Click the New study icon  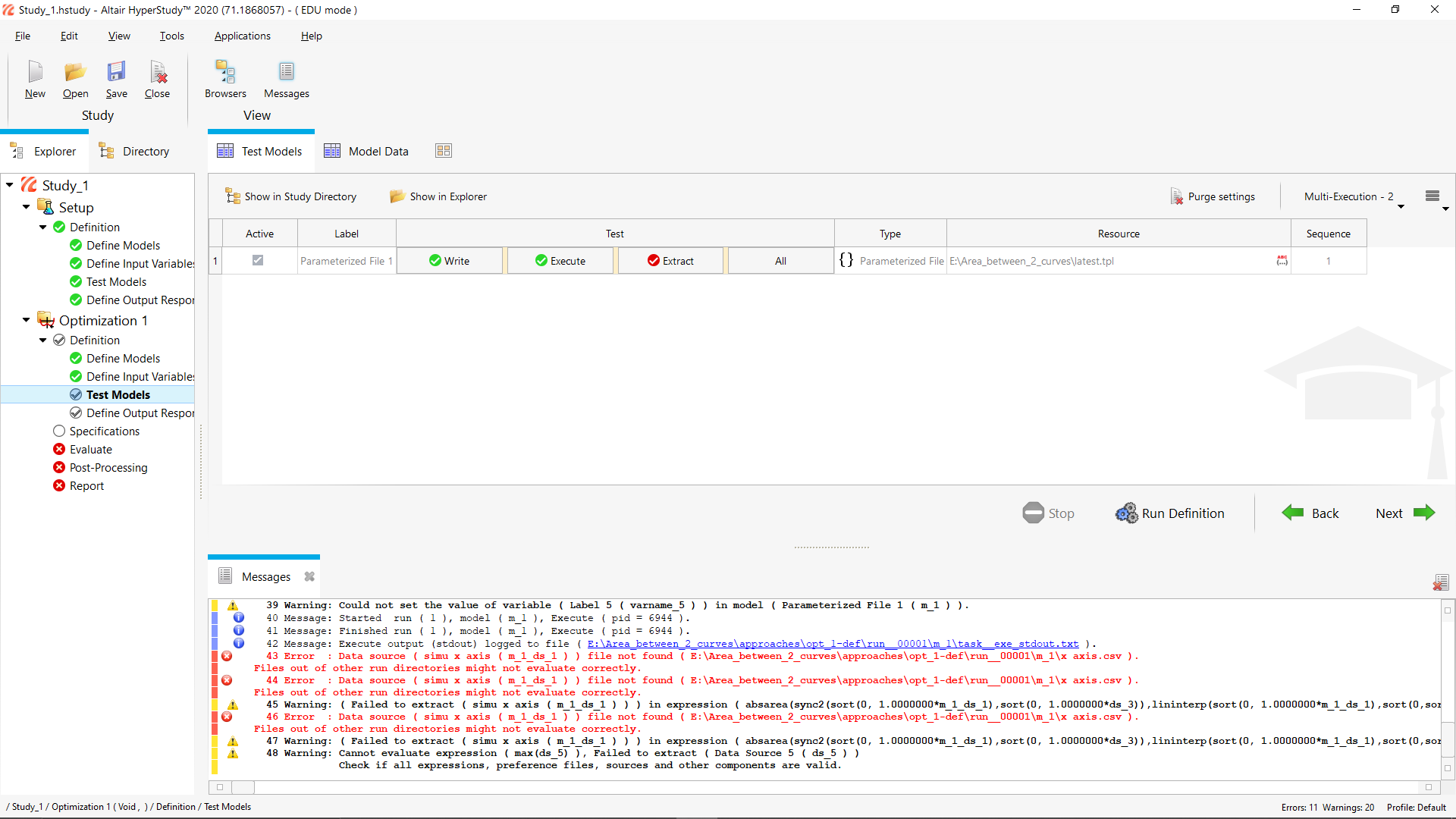(35, 72)
